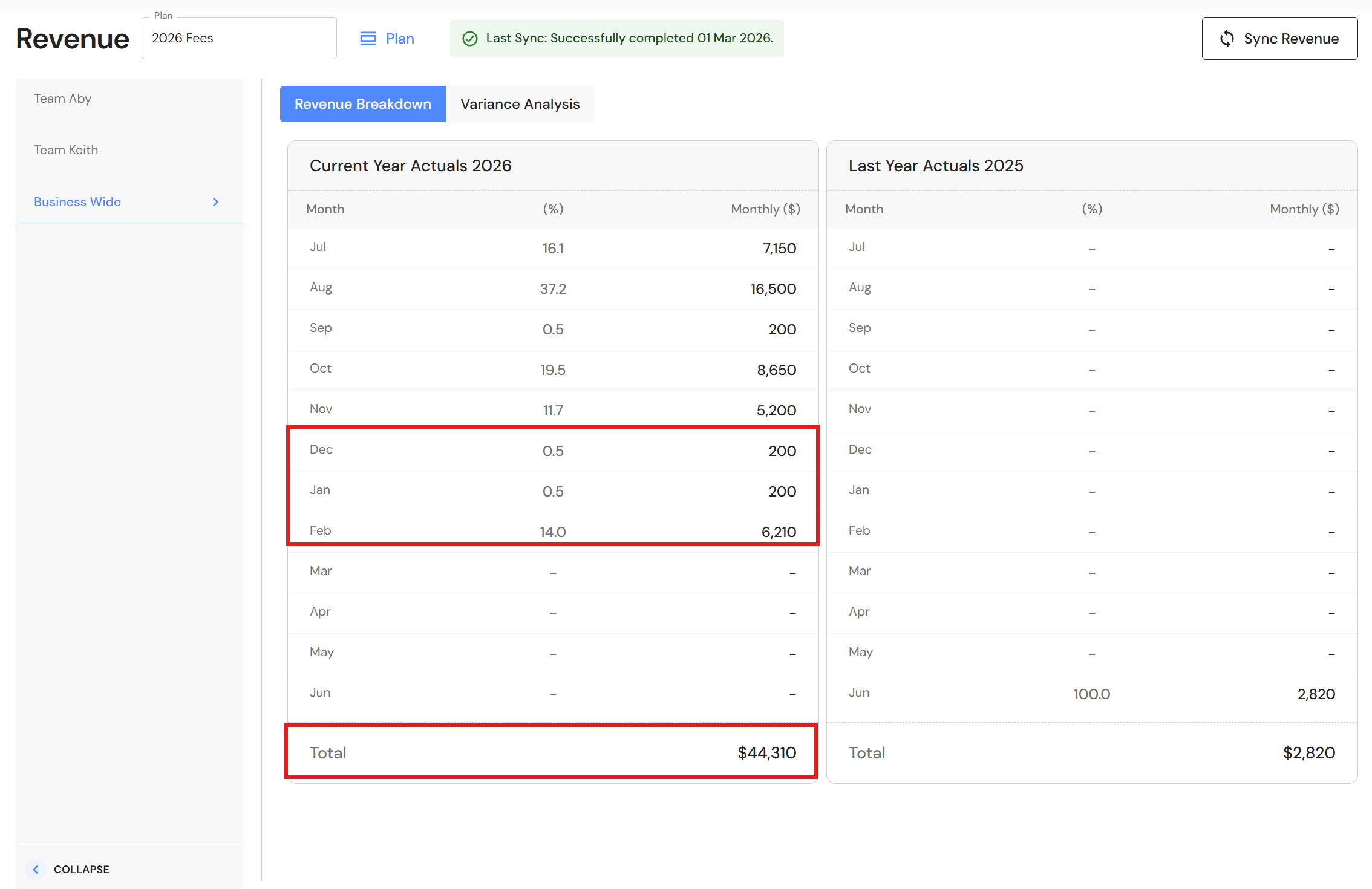Click the Feb 6,210 monthly value
The image size is (1372, 889).
[x=779, y=532]
